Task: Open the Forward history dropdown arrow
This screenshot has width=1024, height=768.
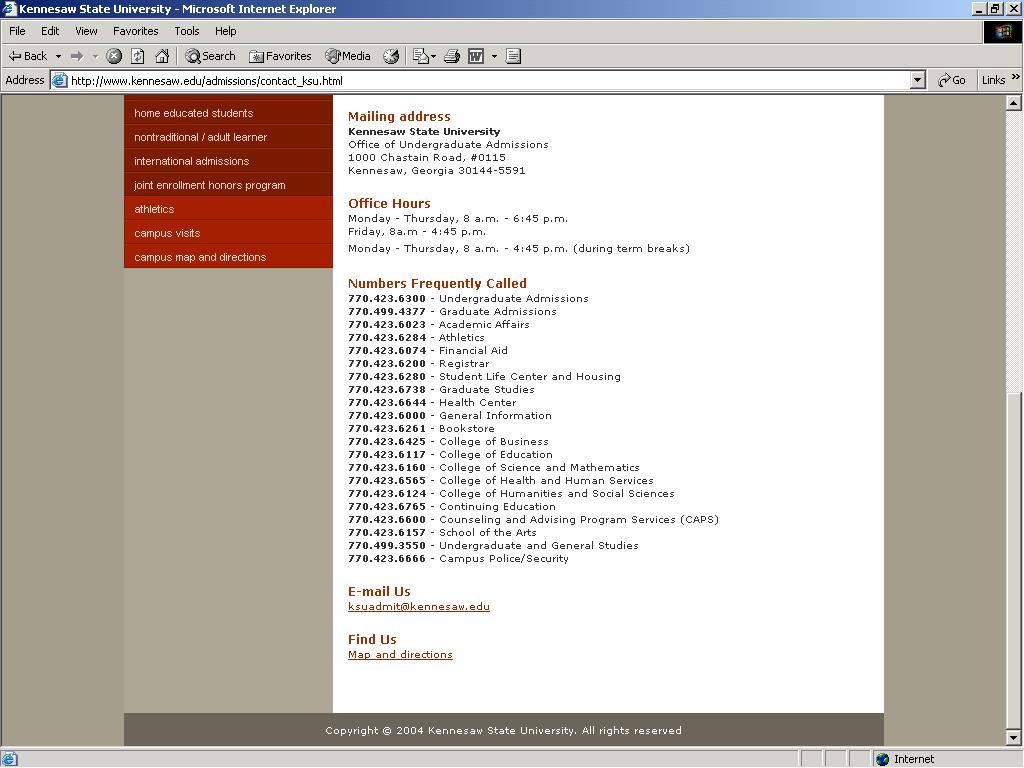Action: click(x=95, y=56)
